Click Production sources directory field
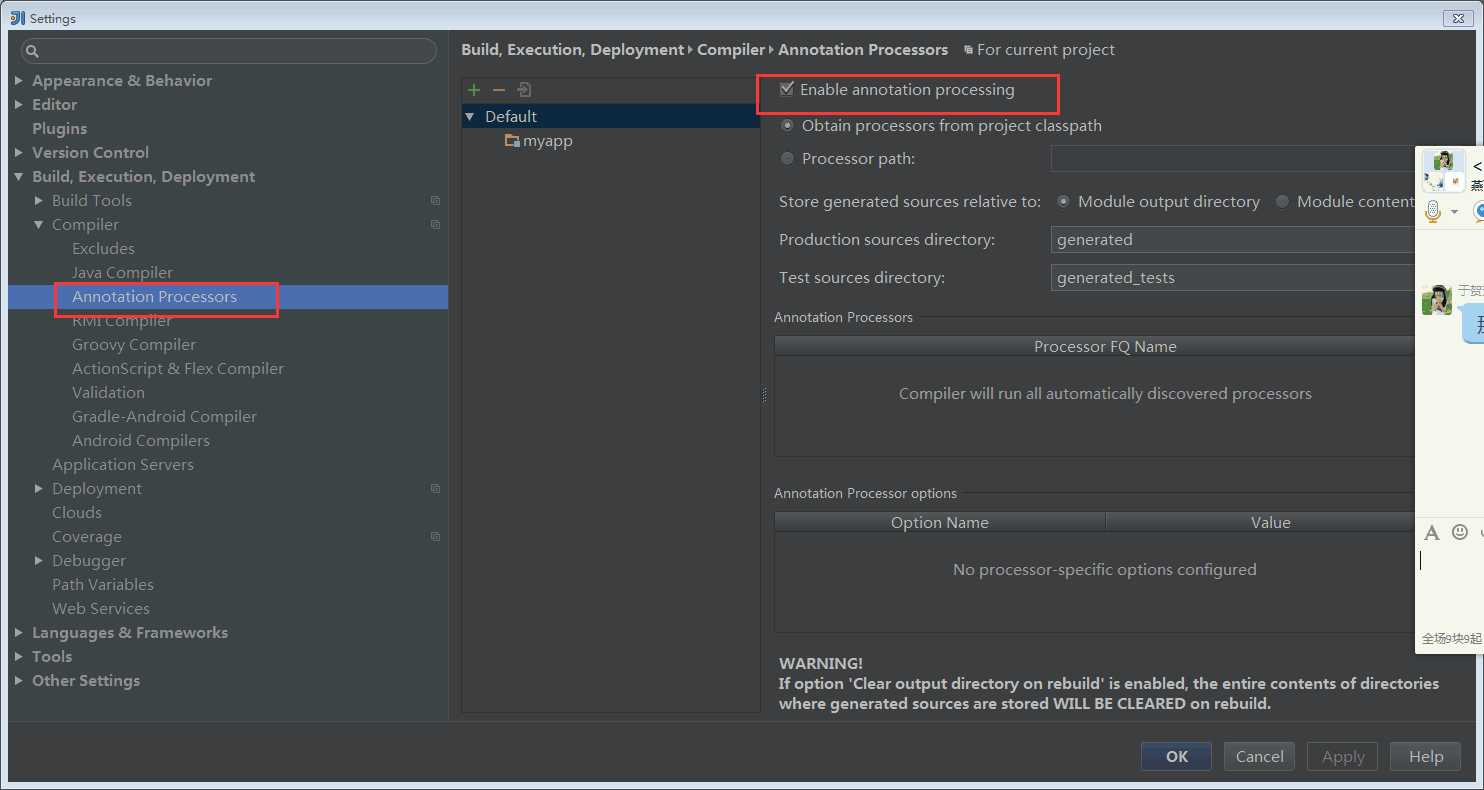 pos(1233,240)
